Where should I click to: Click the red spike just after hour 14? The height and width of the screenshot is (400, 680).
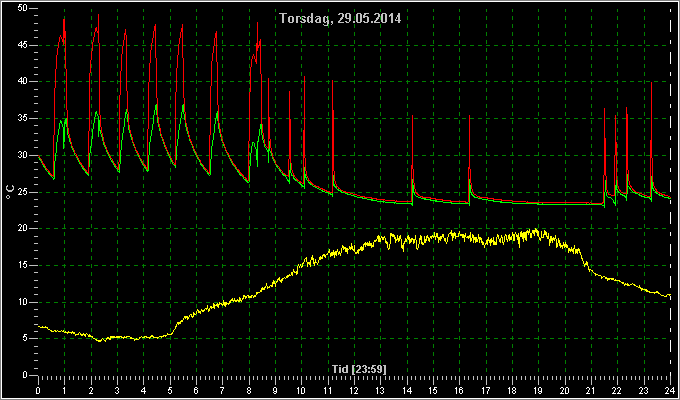coord(412,117)
